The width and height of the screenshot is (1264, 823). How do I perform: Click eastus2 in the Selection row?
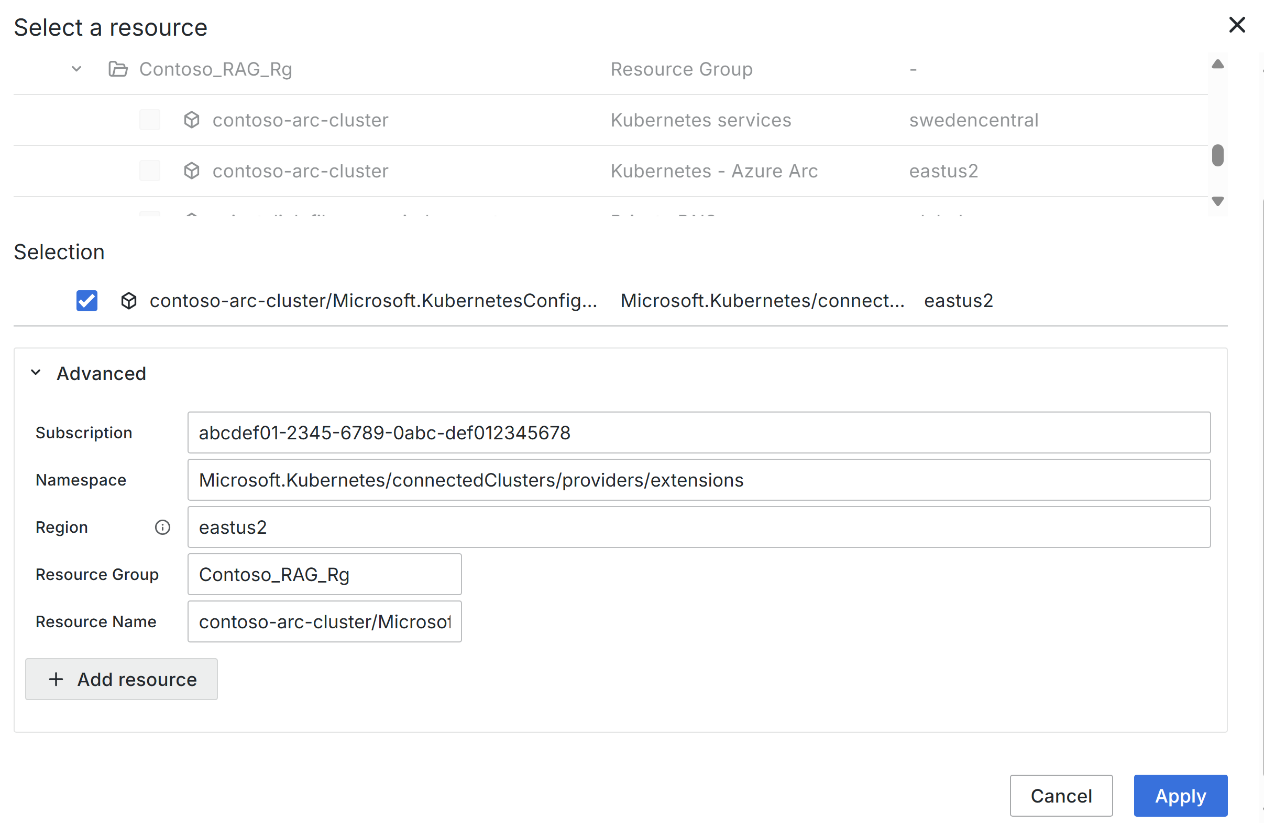(x=958, y=300)
